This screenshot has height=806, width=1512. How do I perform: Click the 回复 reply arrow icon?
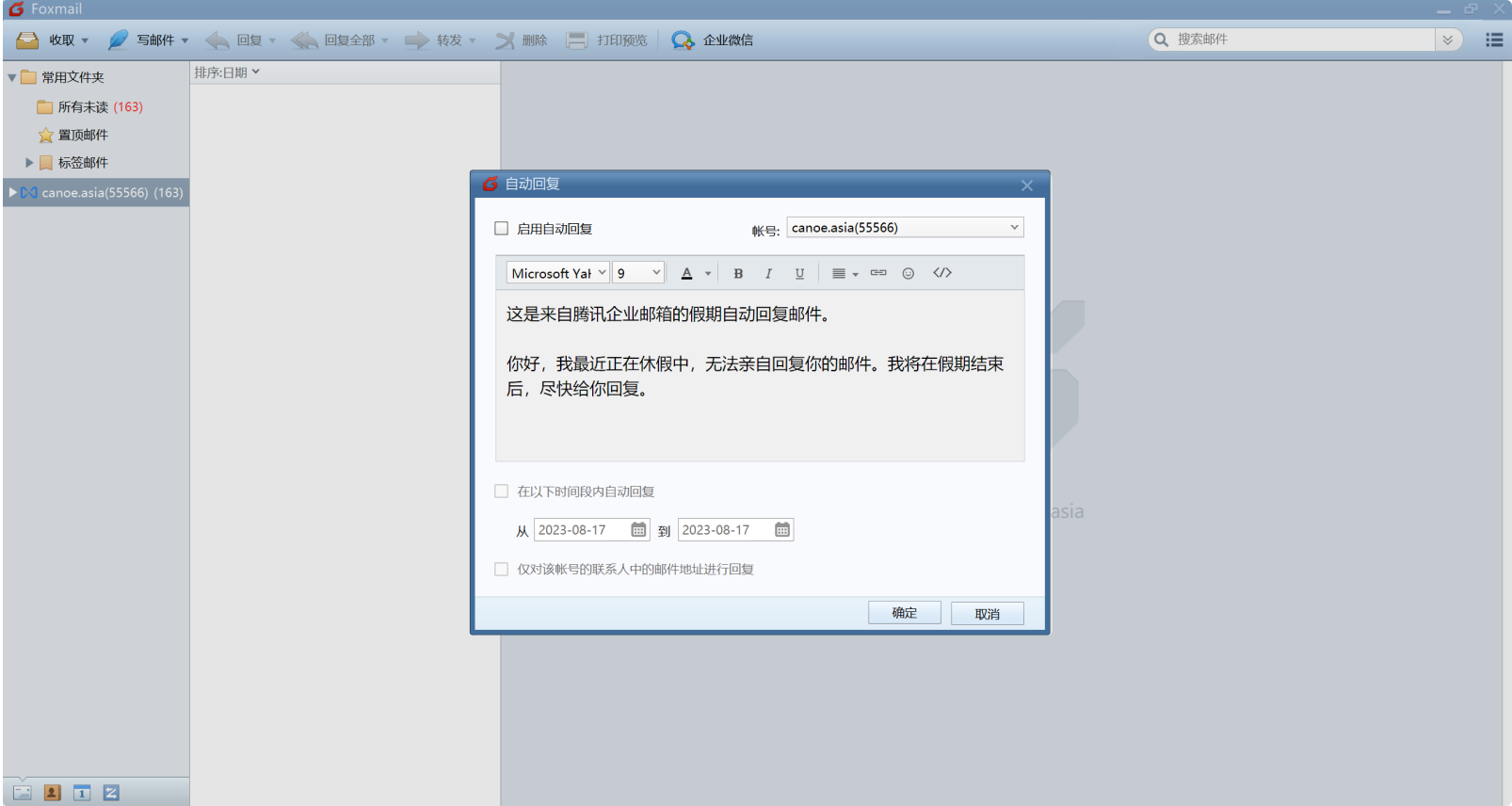click(x=217, y=40)
